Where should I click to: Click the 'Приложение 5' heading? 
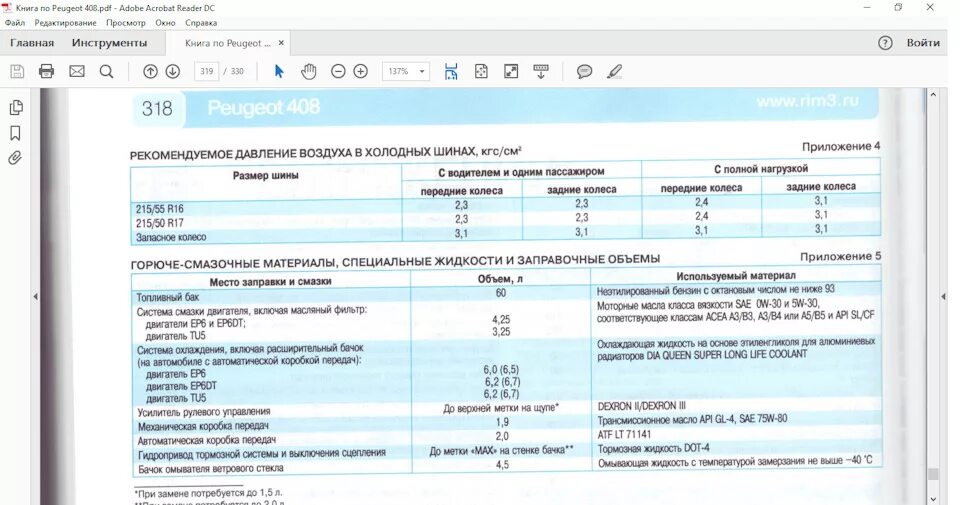click(x=840, y=256)
